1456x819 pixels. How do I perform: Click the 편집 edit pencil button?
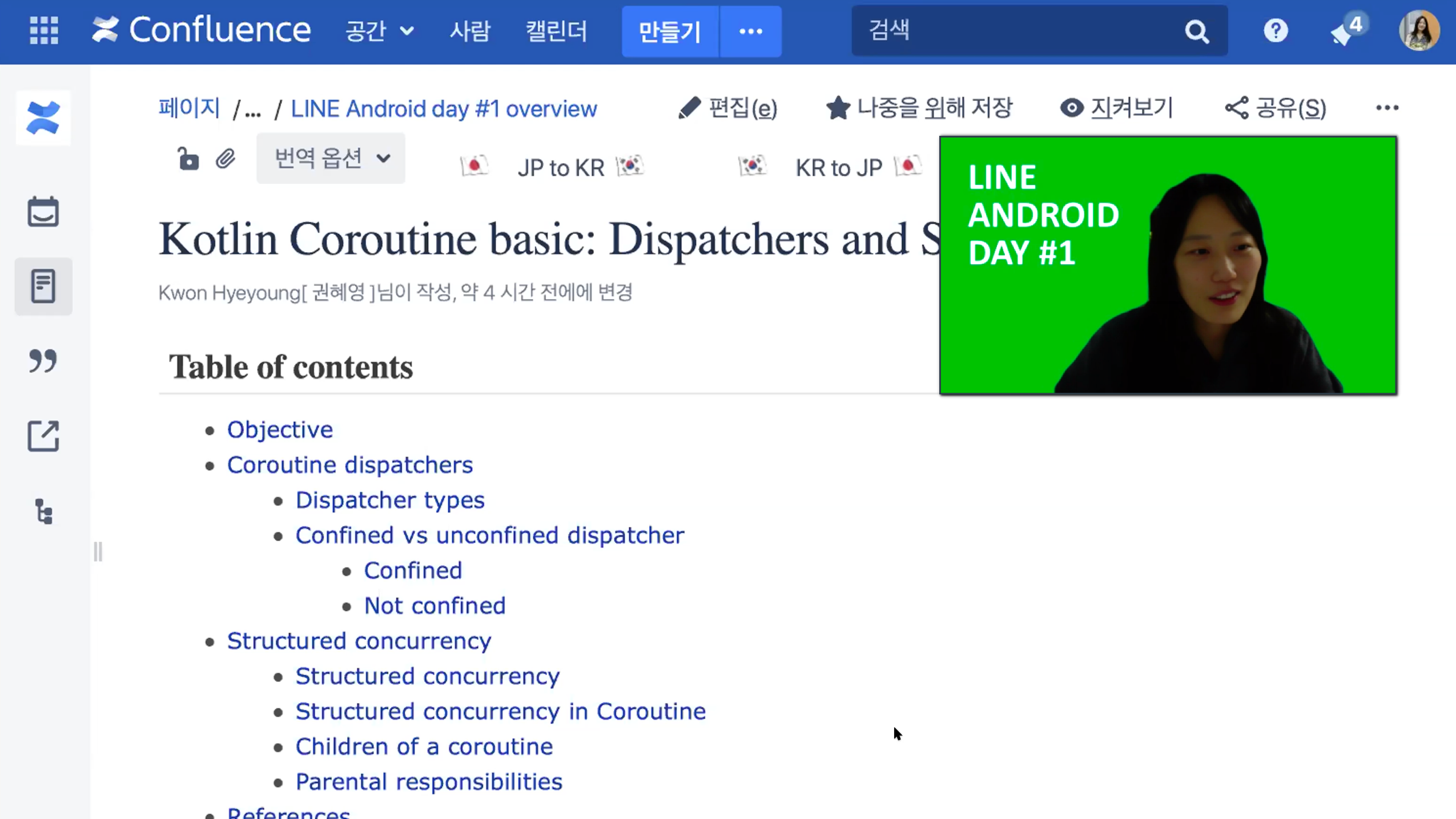point(727,108)
